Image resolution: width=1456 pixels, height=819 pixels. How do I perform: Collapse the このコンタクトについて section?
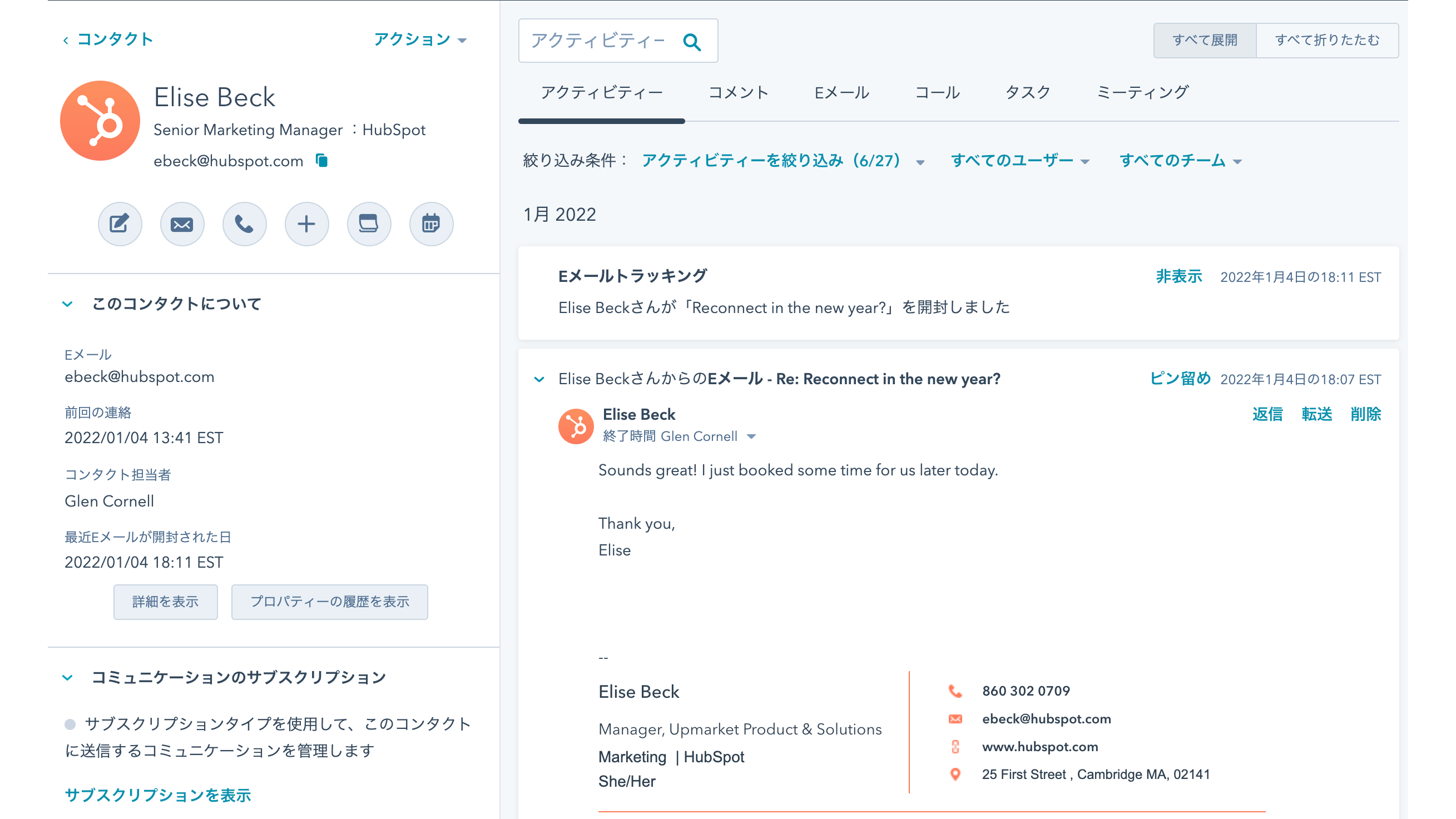pos(67,304)
